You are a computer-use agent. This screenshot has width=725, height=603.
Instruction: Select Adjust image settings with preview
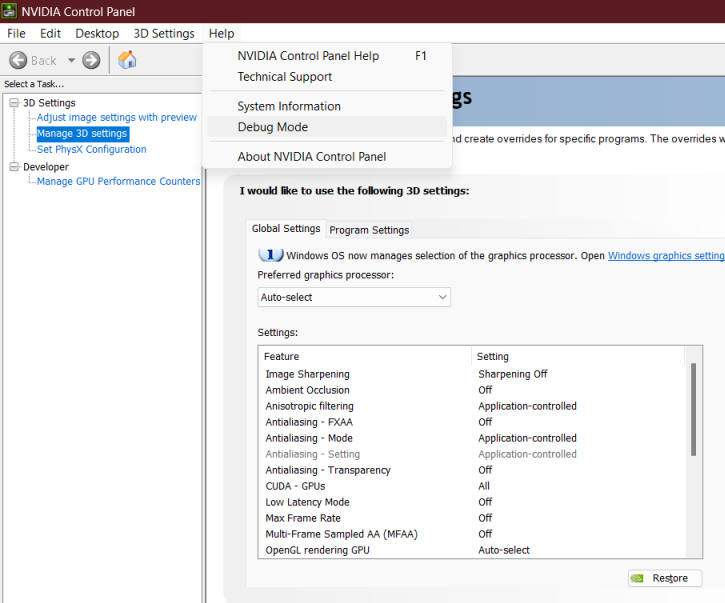coord(117,117)
